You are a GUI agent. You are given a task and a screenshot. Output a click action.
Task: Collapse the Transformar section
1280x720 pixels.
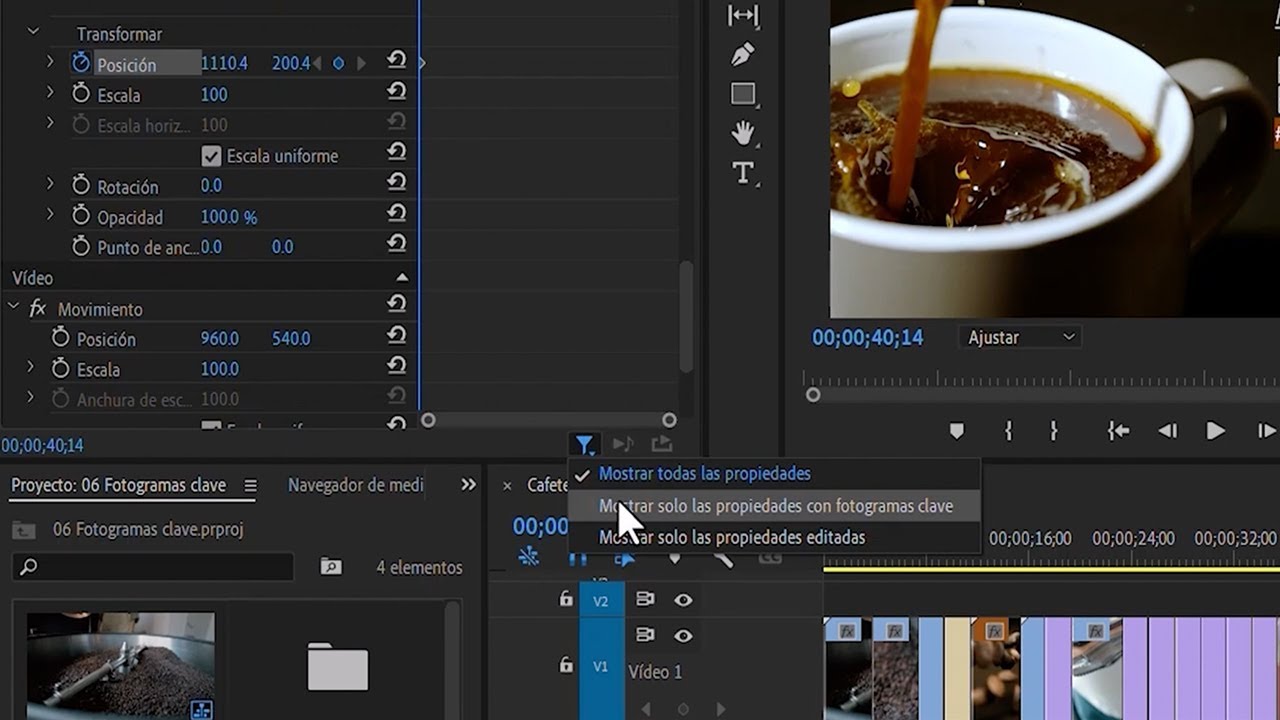[x=33, y=31]
